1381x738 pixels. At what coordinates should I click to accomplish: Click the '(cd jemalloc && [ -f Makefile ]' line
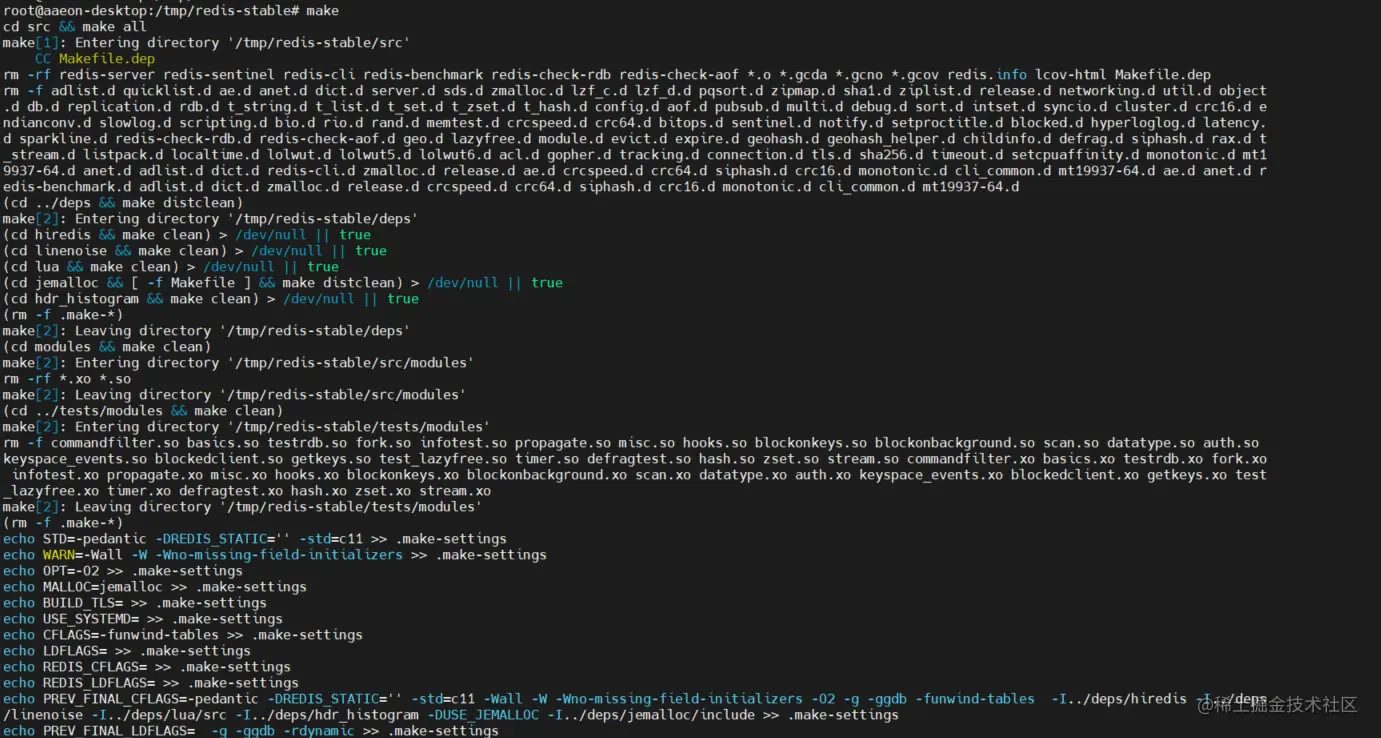[282, 283]
